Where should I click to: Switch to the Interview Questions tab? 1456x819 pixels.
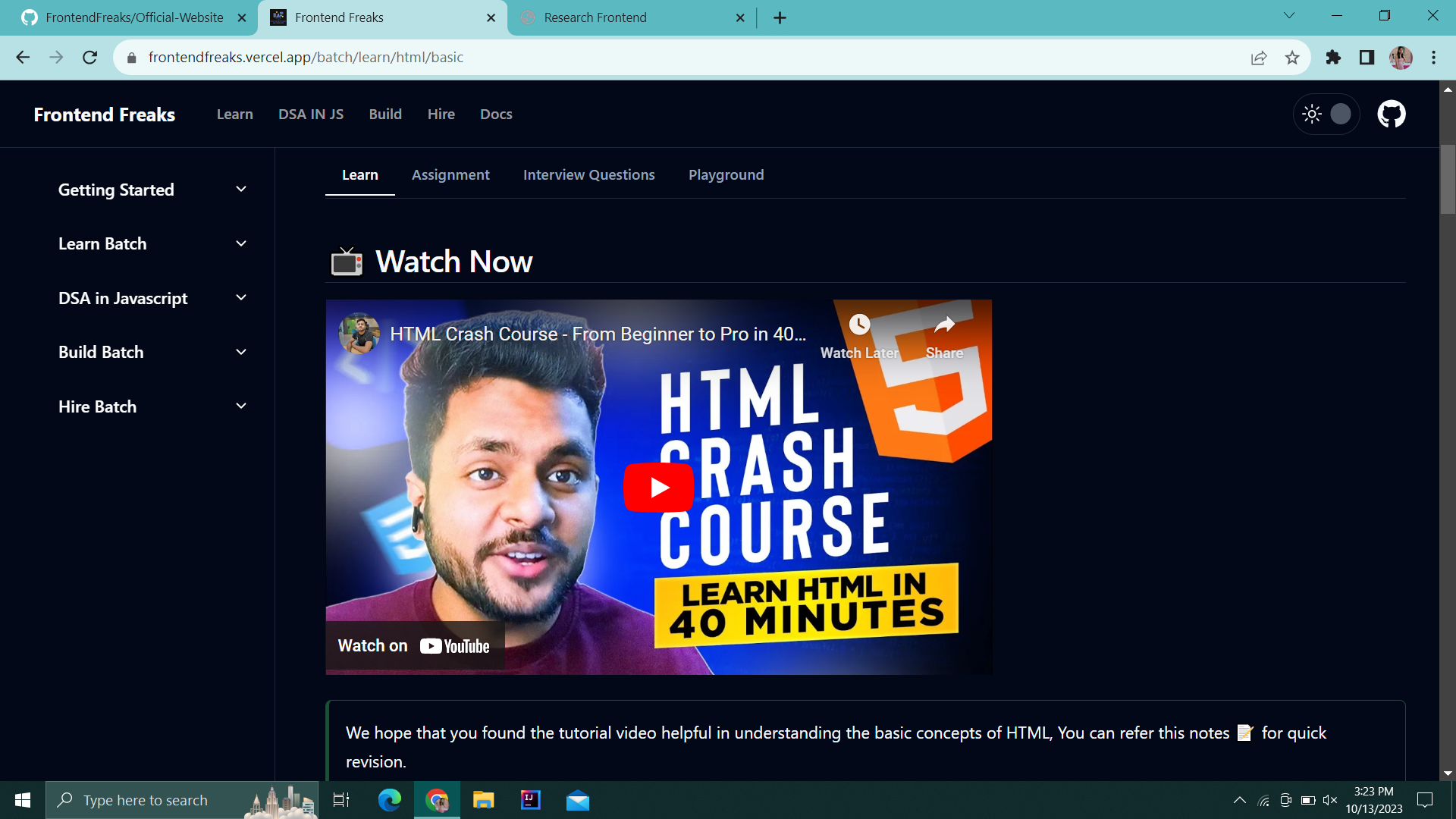588,174
